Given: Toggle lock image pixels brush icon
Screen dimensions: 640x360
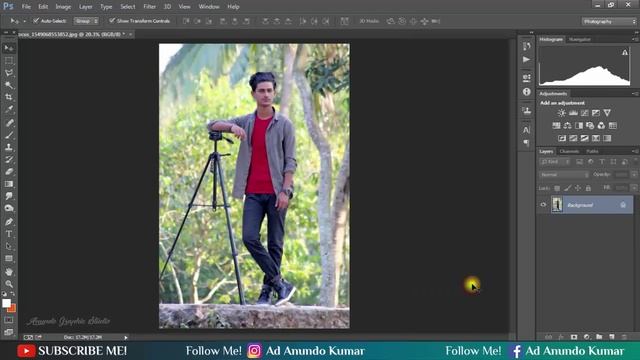Looking at the screenshot, I should (567, 188).
